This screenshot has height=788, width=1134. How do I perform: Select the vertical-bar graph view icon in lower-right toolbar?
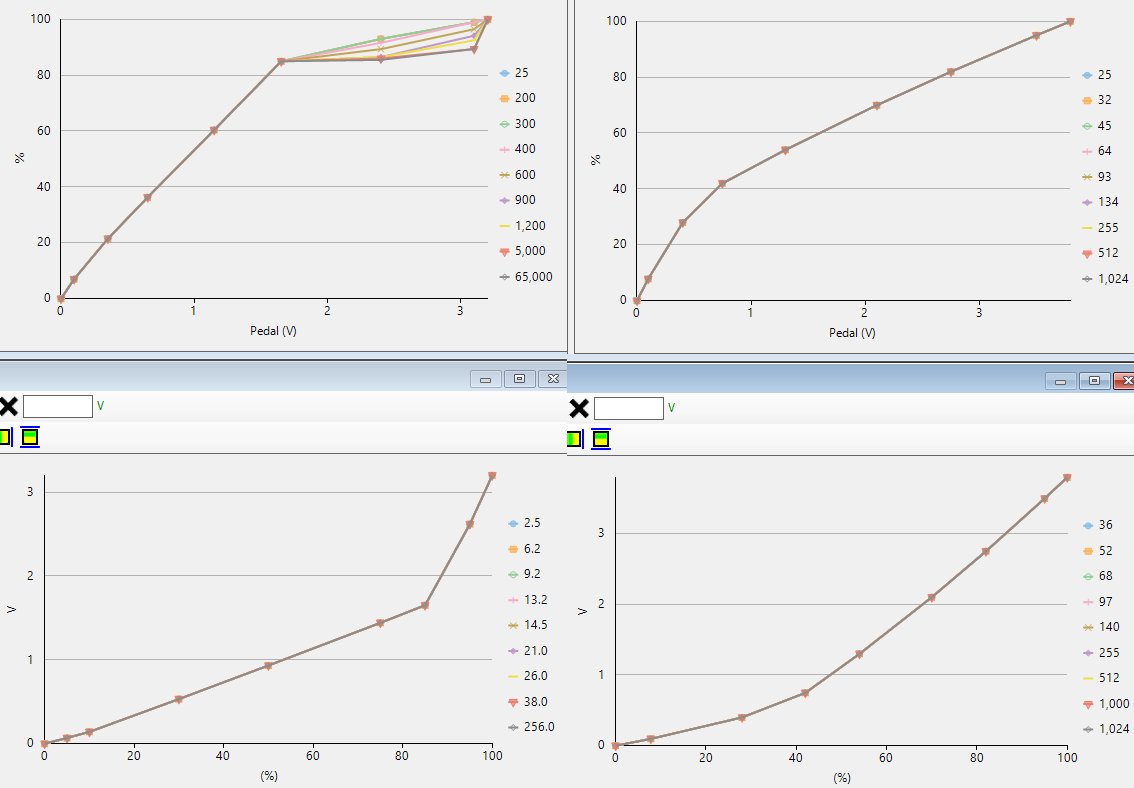click(x=575, y=439)
